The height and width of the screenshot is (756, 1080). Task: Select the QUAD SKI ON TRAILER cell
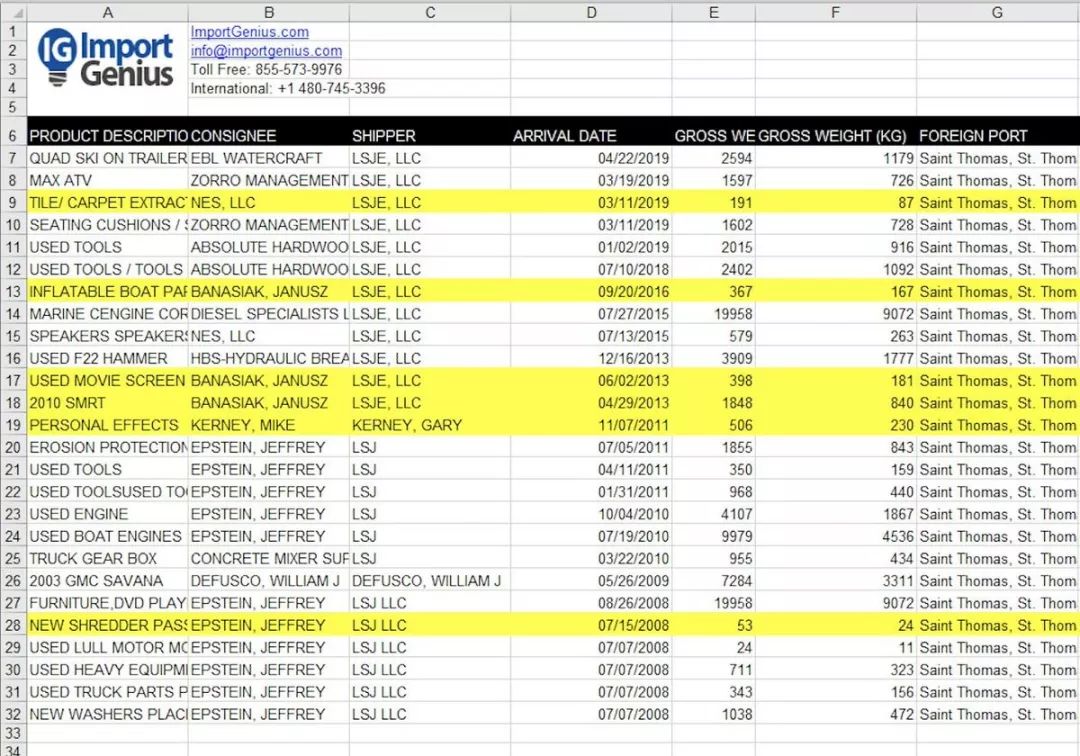(x=107, y=158)
